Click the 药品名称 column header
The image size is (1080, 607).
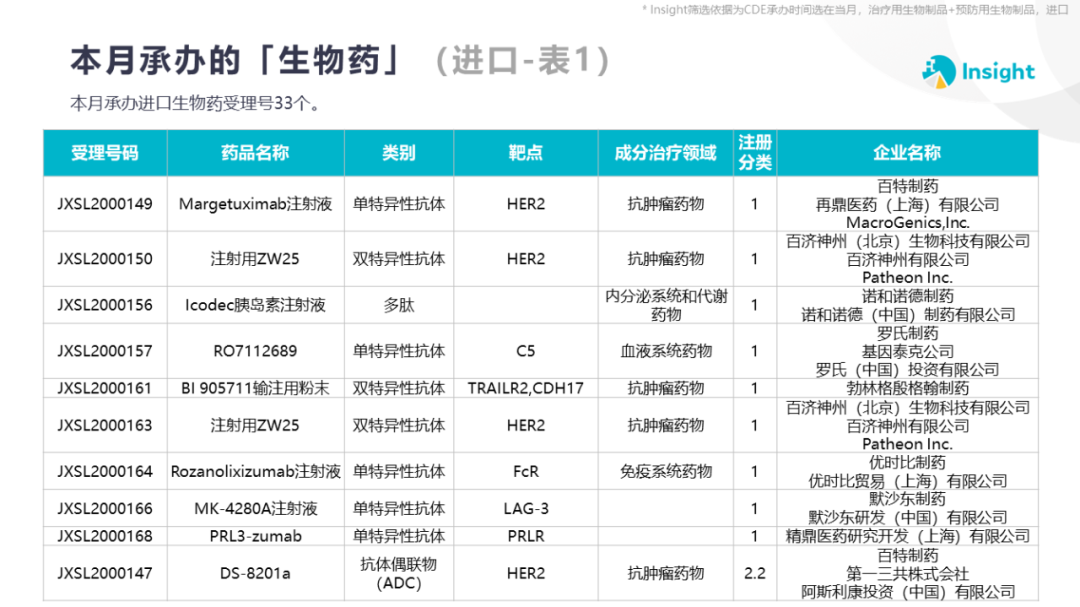point(255,153)
